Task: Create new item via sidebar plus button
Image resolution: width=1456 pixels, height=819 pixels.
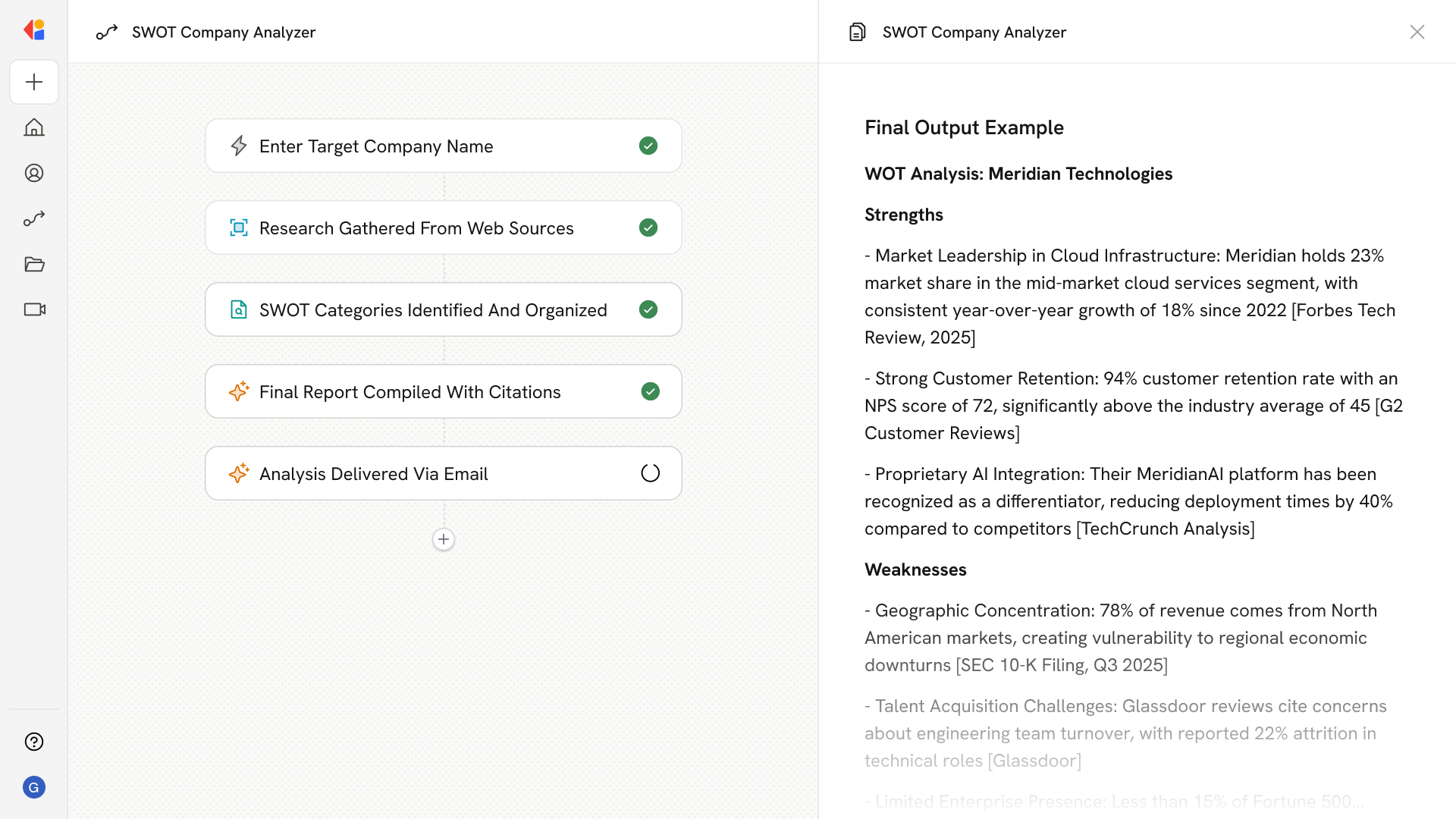Action: 34,82
